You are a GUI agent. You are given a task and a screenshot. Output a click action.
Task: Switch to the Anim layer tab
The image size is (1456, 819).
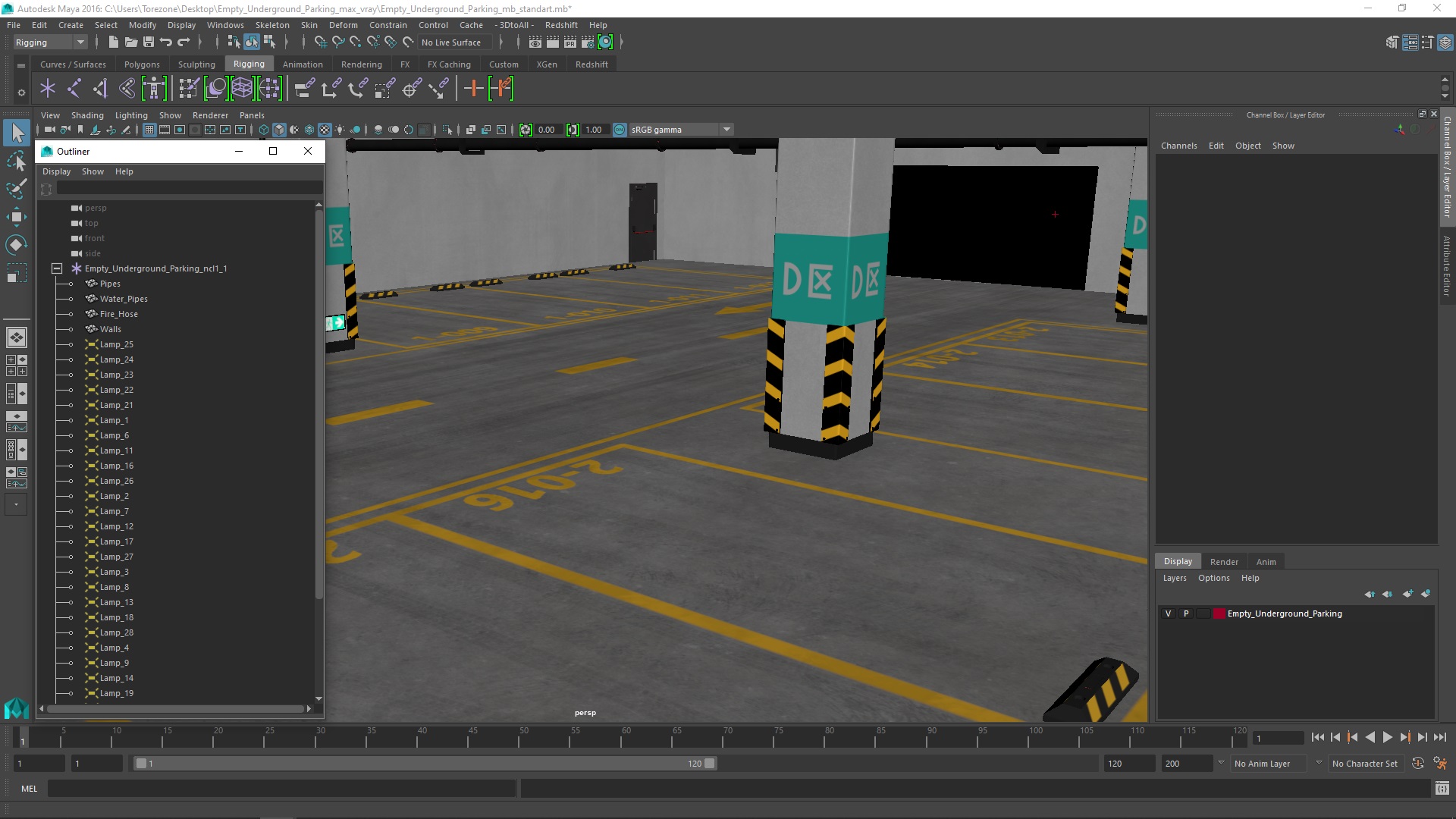[x=1266, y=562]
